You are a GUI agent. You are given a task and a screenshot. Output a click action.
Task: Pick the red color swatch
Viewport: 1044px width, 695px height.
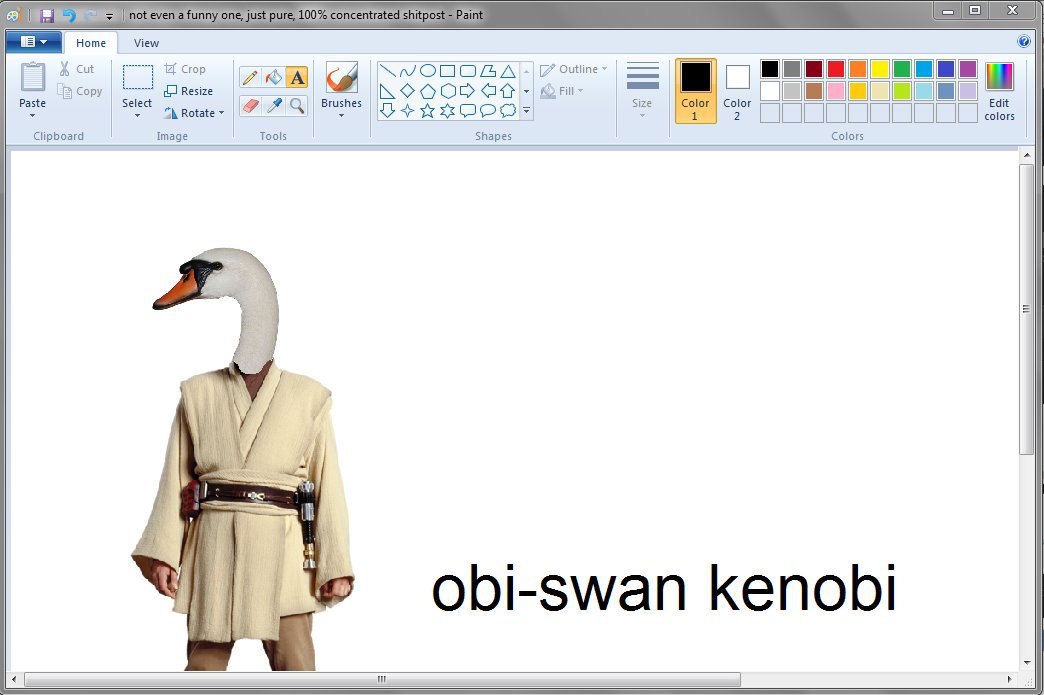coord(836,69)
